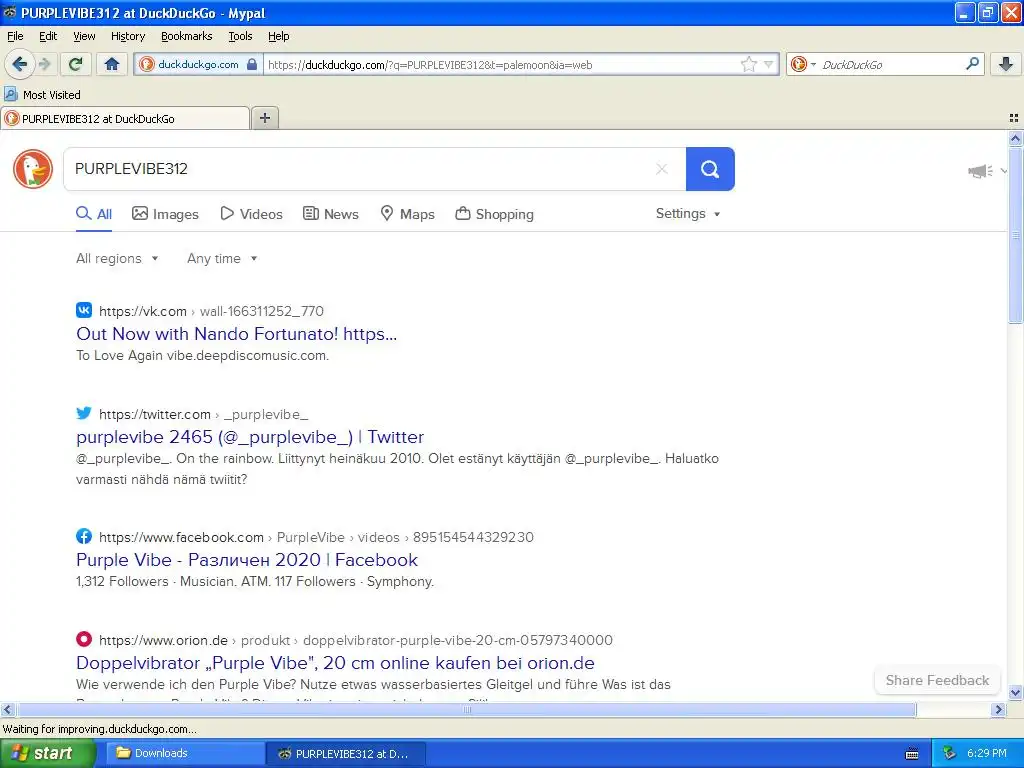Open the Tools menu
Screen dimensions: 1024x768
[240, 36]
